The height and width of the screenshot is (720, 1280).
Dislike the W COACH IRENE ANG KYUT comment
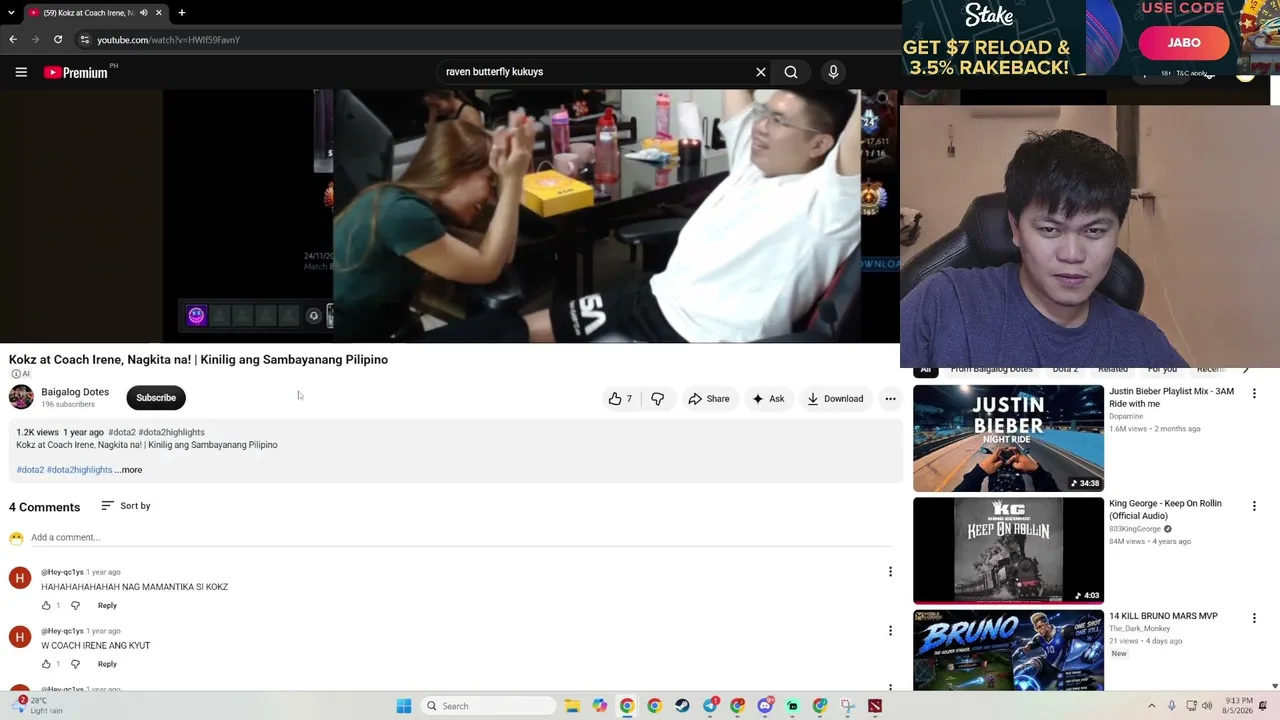point(75,664)
